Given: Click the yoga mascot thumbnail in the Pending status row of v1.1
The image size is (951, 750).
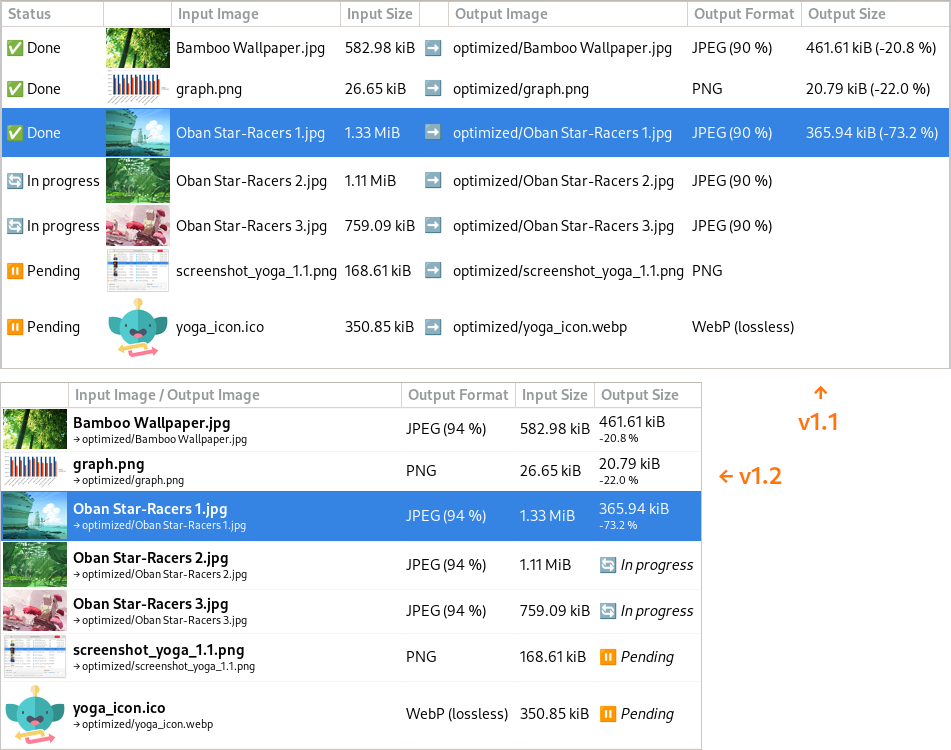Looking at the screenshot, I should pyautogui.click(x=137, y=327).
